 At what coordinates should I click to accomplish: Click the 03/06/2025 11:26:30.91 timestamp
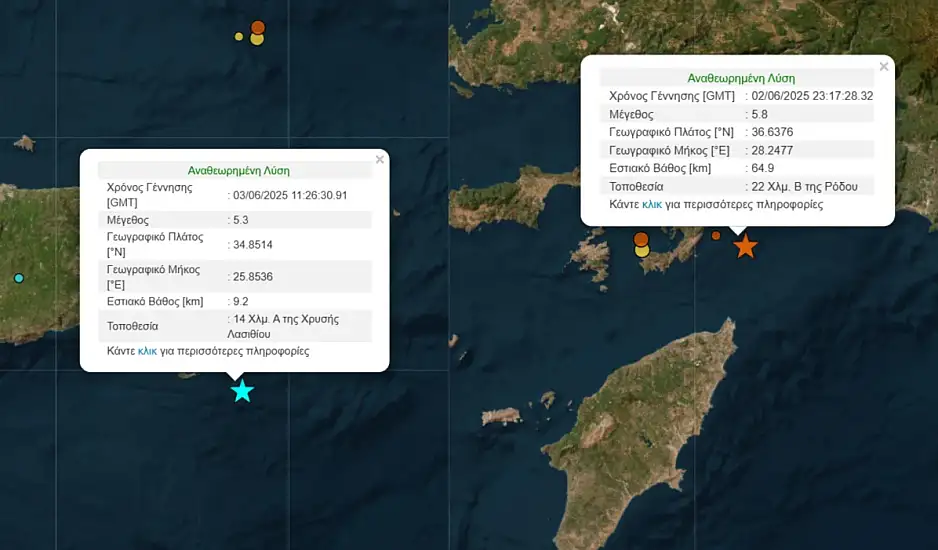291,195
